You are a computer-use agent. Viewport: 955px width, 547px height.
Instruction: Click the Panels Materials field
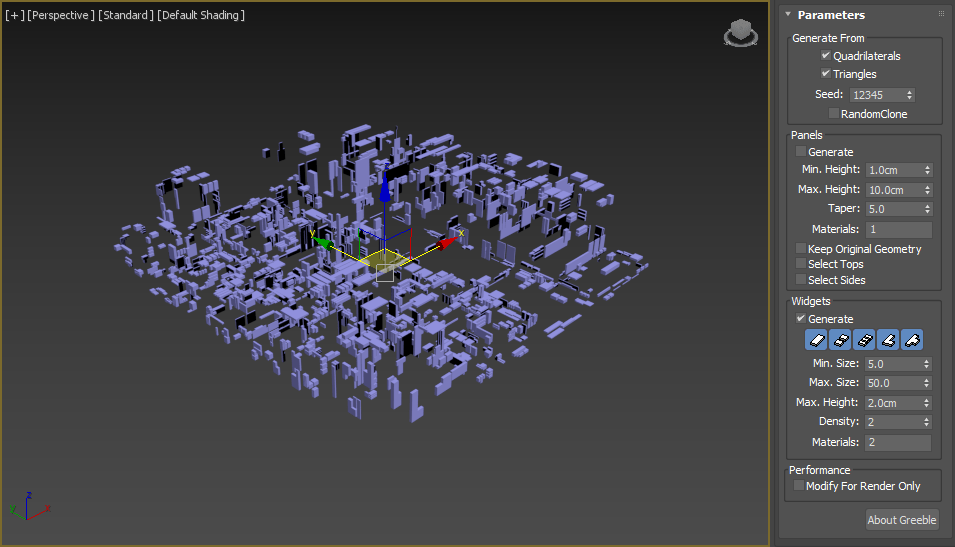898,229
